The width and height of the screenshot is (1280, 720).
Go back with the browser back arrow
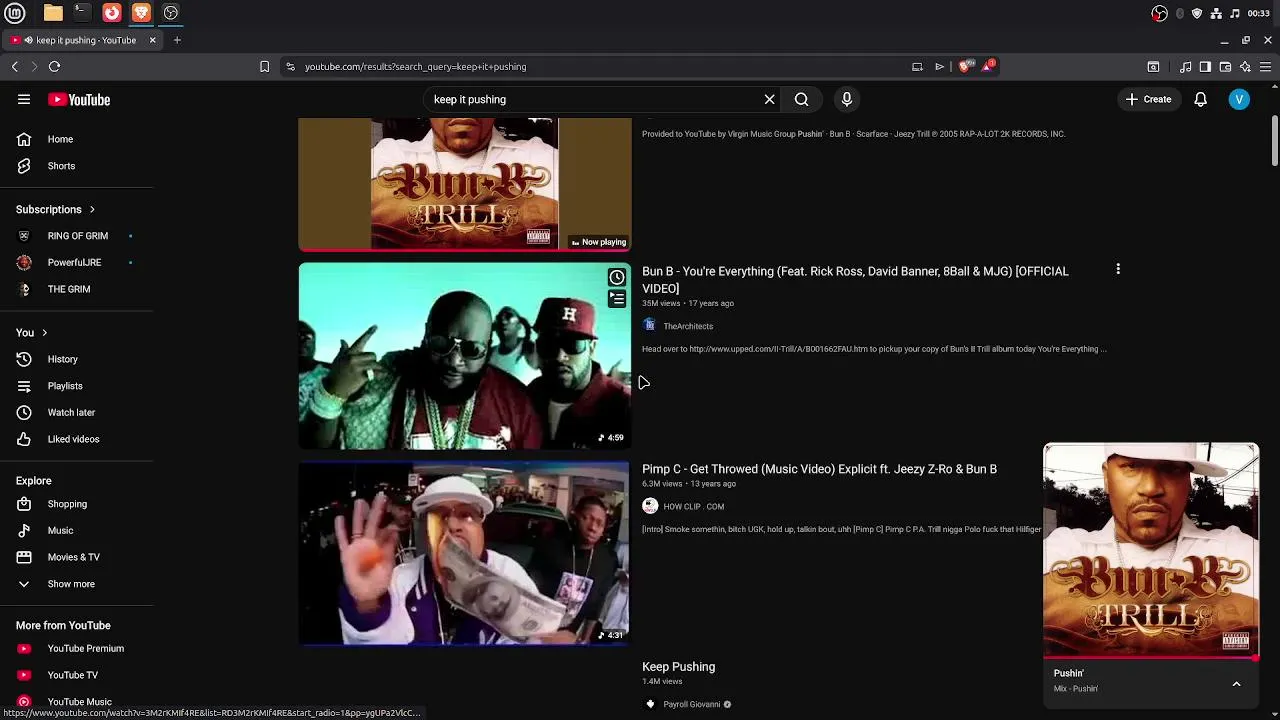point(15,67)
